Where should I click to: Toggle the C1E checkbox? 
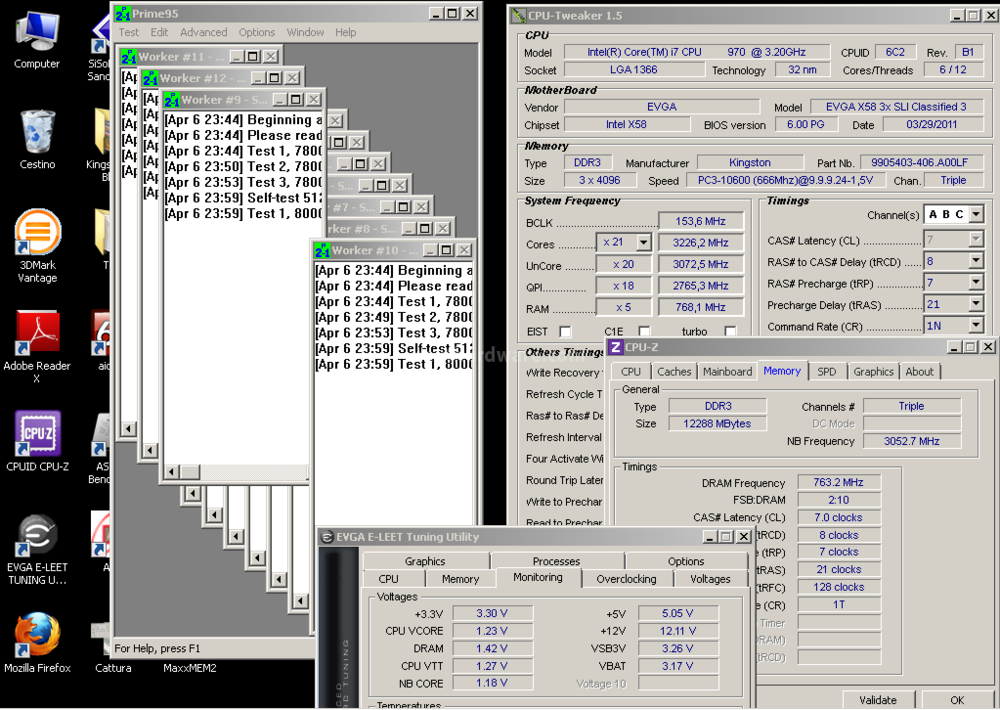(645, 332)
